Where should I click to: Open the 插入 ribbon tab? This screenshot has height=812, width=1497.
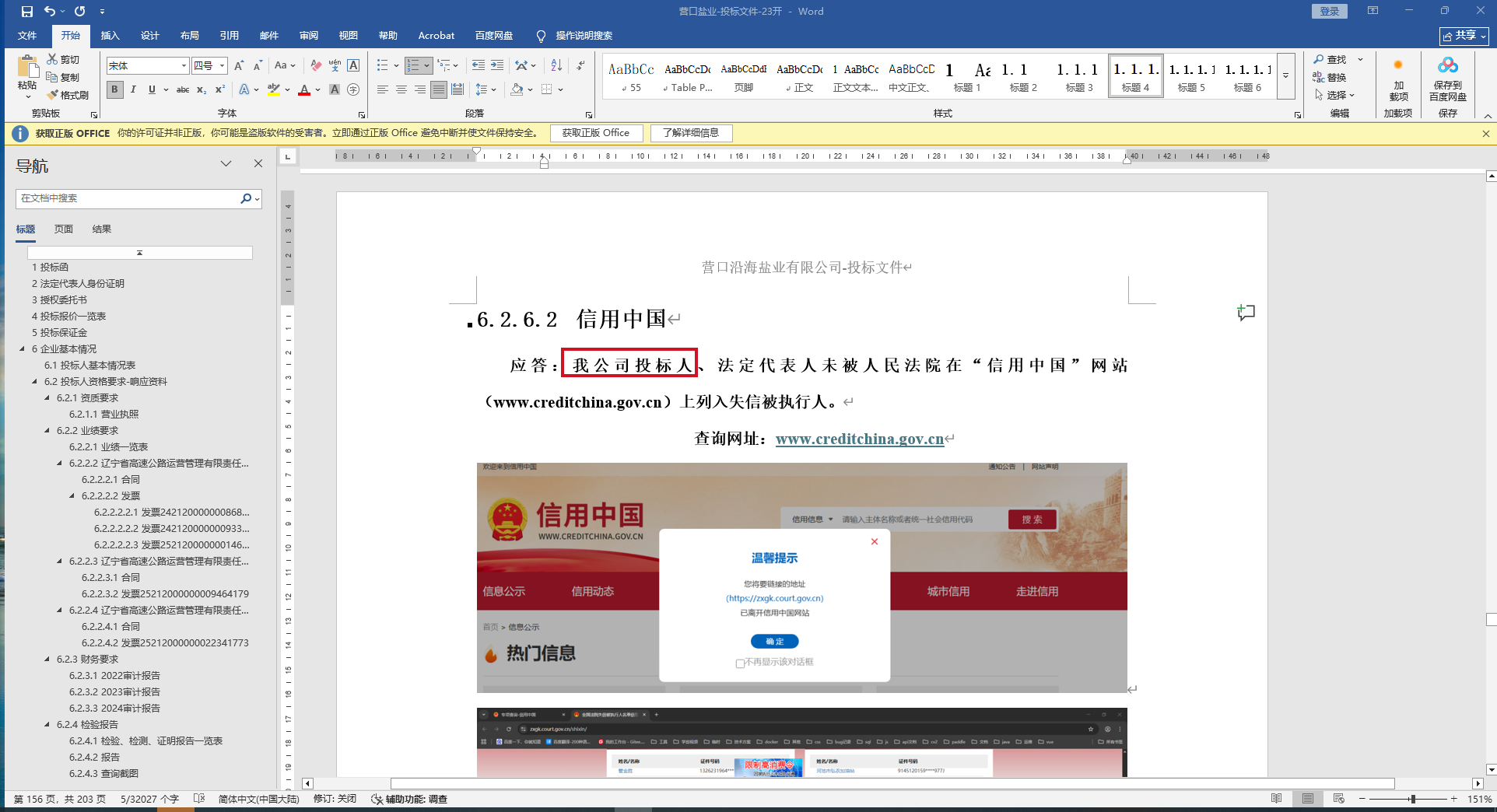click(x=110, y=36)
